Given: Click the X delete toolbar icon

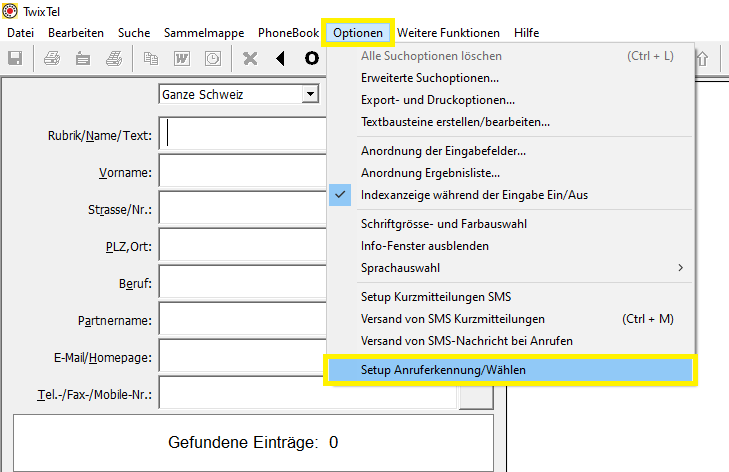Looking at the screenshot, I should click(250, 58).
